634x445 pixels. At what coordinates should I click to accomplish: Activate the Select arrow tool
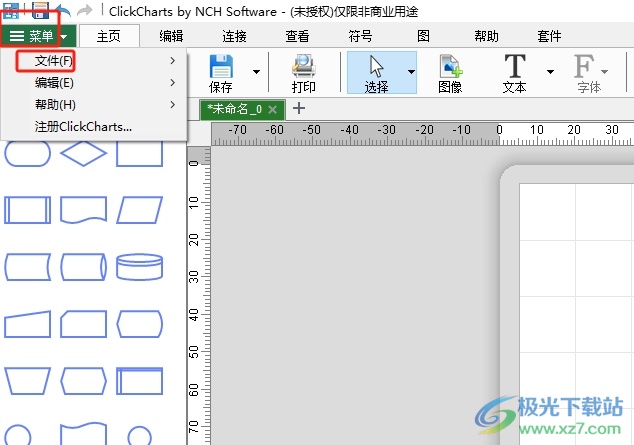pyautogui.click(x=376, y=73)
